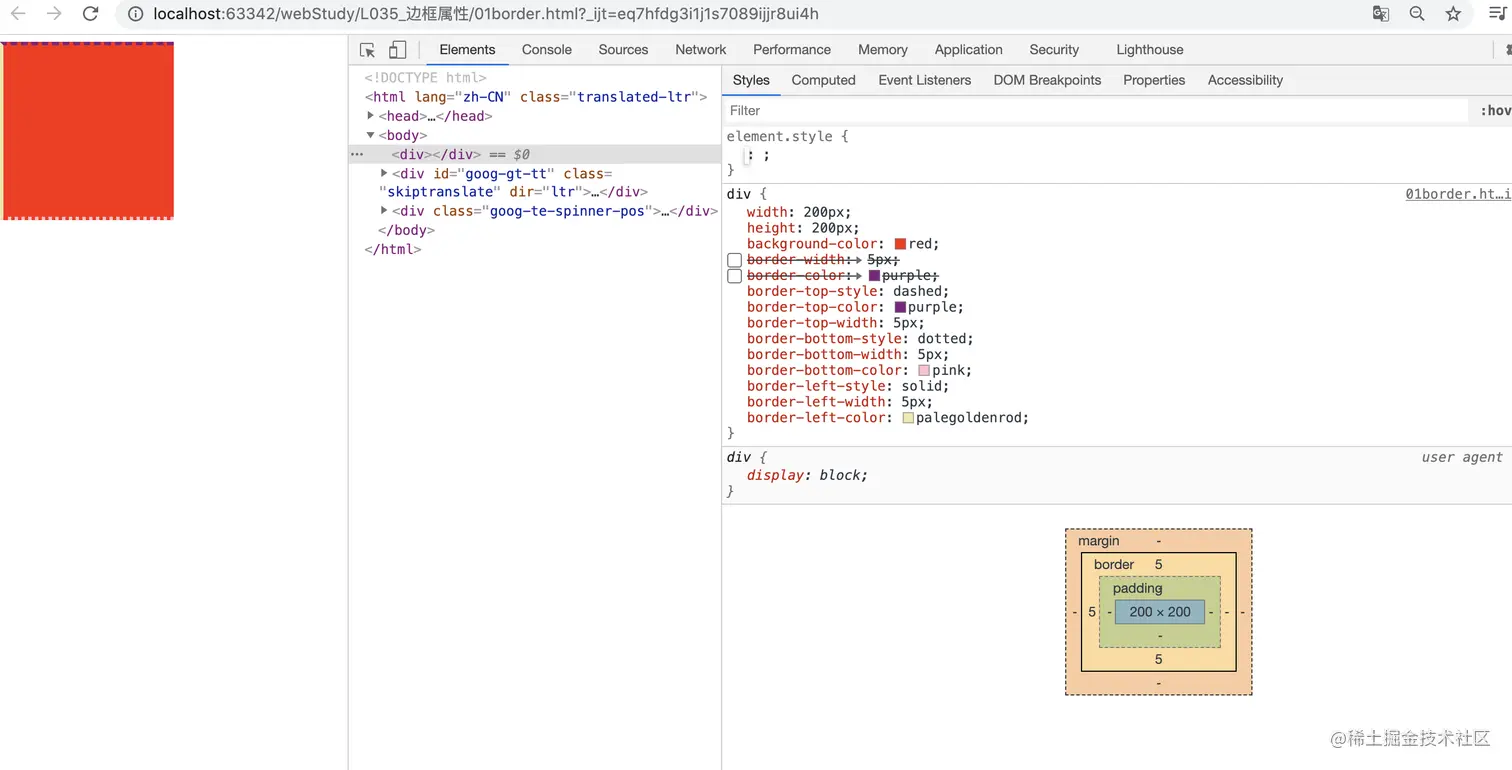Open the Console tab
Viewport: 1512px width, 770px height.
coord(547,50)
